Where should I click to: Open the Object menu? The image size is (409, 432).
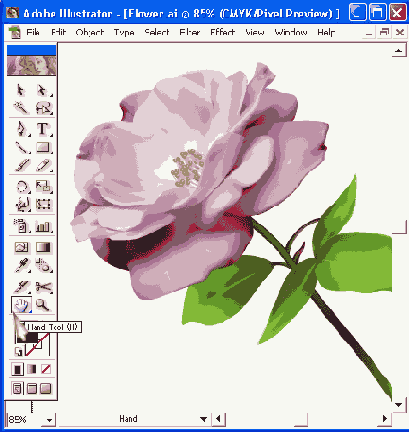coord(90,32)
